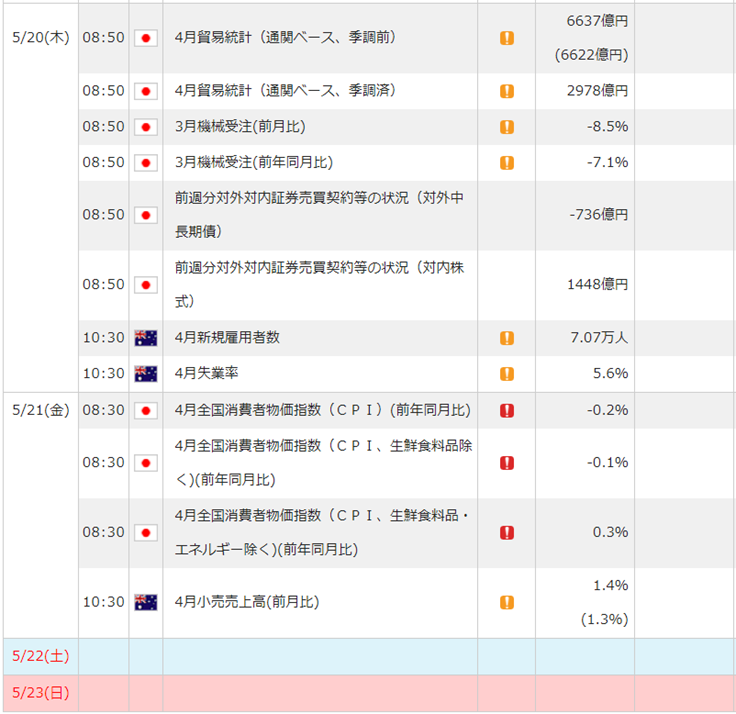The width and height of the screenshot is (736, 714).
Task: Click Japan flag in CPI excluding food and energy row
Action: pos(146,533)
